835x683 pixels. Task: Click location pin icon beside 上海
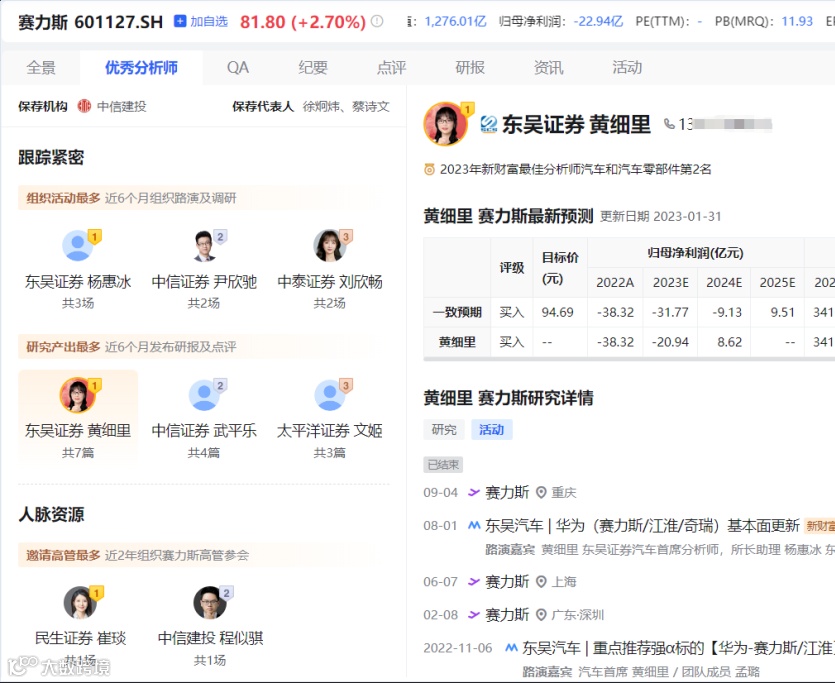point(541,581)
